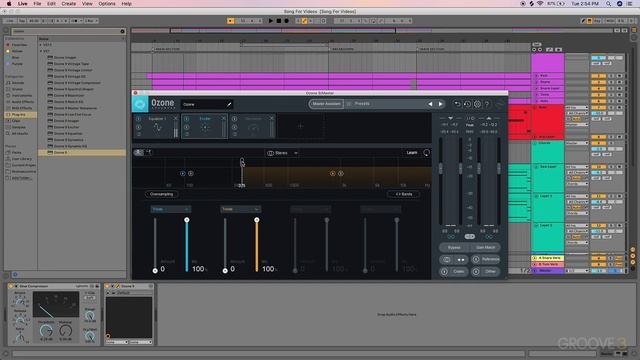Select the highlighted Ozone 9 browser entry
This screenshot has width=640, height=360.
(82, 153)
